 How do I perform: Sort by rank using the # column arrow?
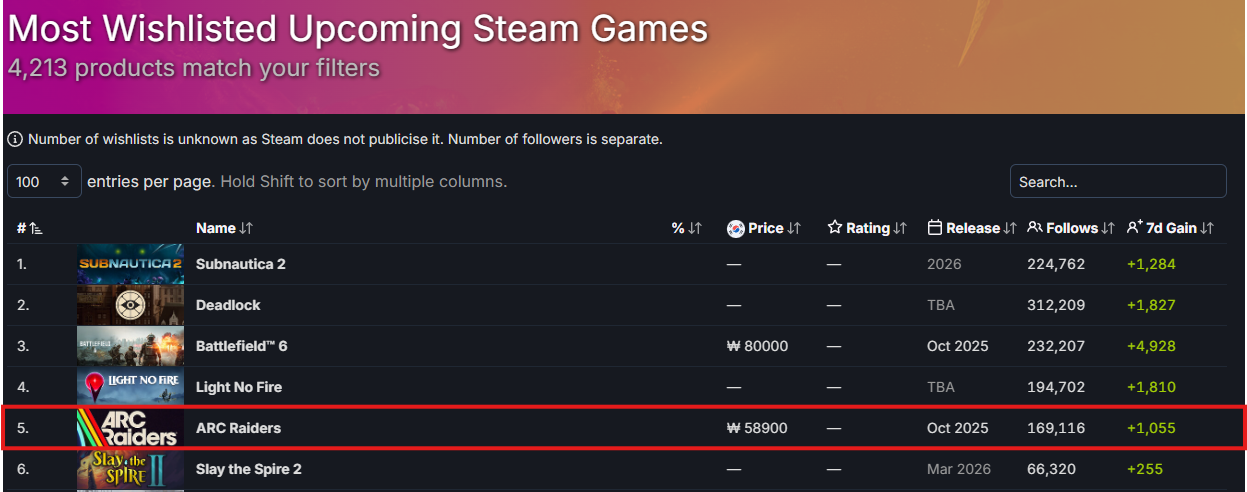pyautogui.click(x=36, y=229)
